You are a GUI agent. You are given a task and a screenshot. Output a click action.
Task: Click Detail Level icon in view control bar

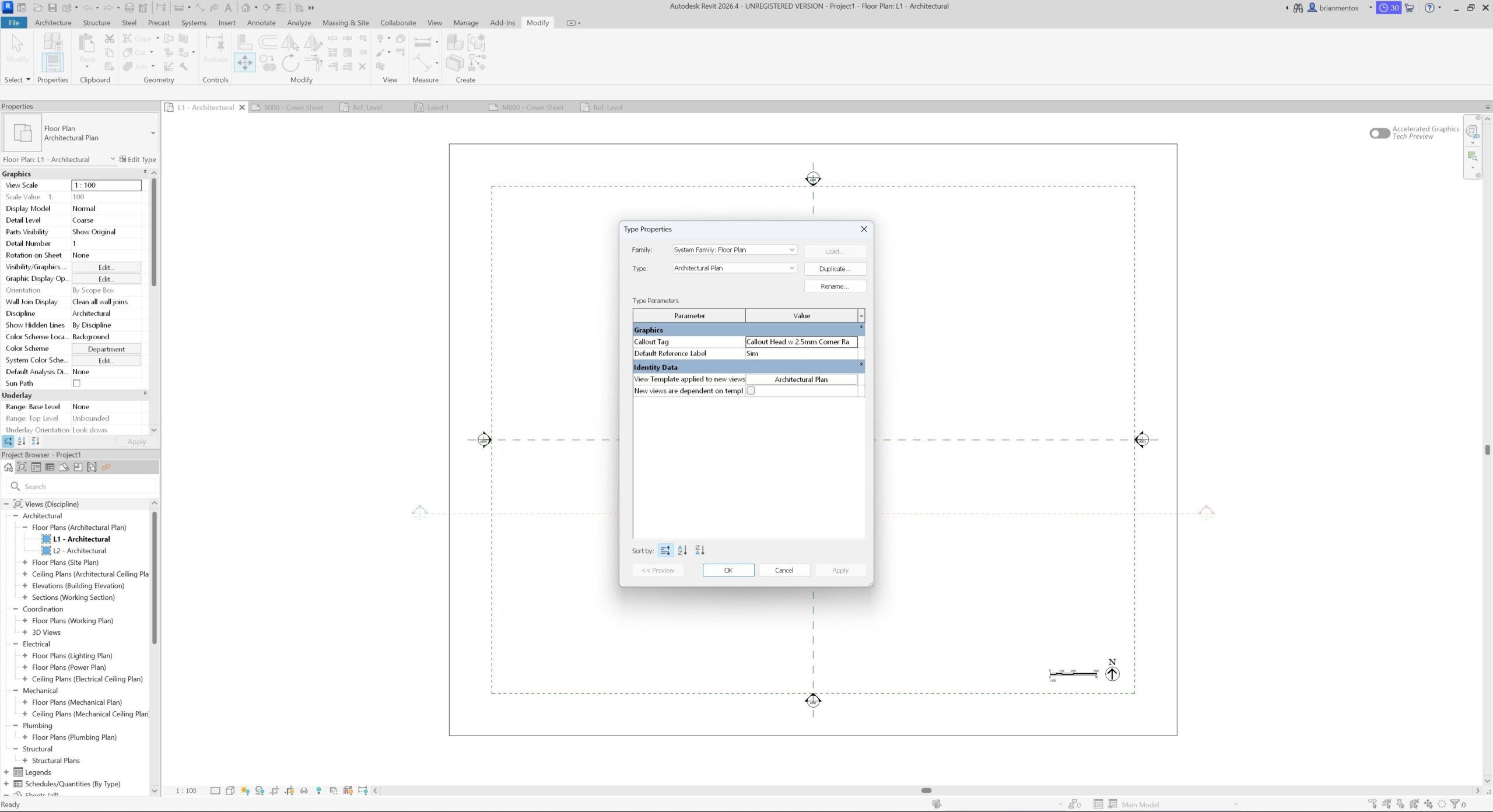[215, 790]
